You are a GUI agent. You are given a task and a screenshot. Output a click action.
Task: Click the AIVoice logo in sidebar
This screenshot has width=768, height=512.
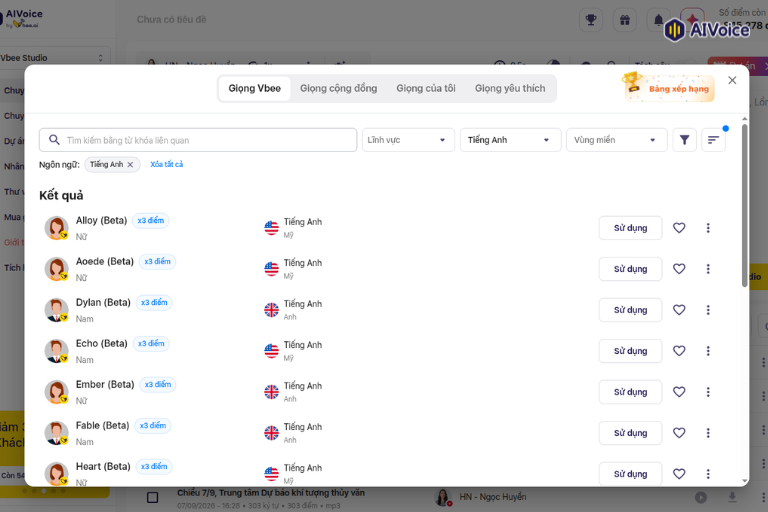point(22,18)
